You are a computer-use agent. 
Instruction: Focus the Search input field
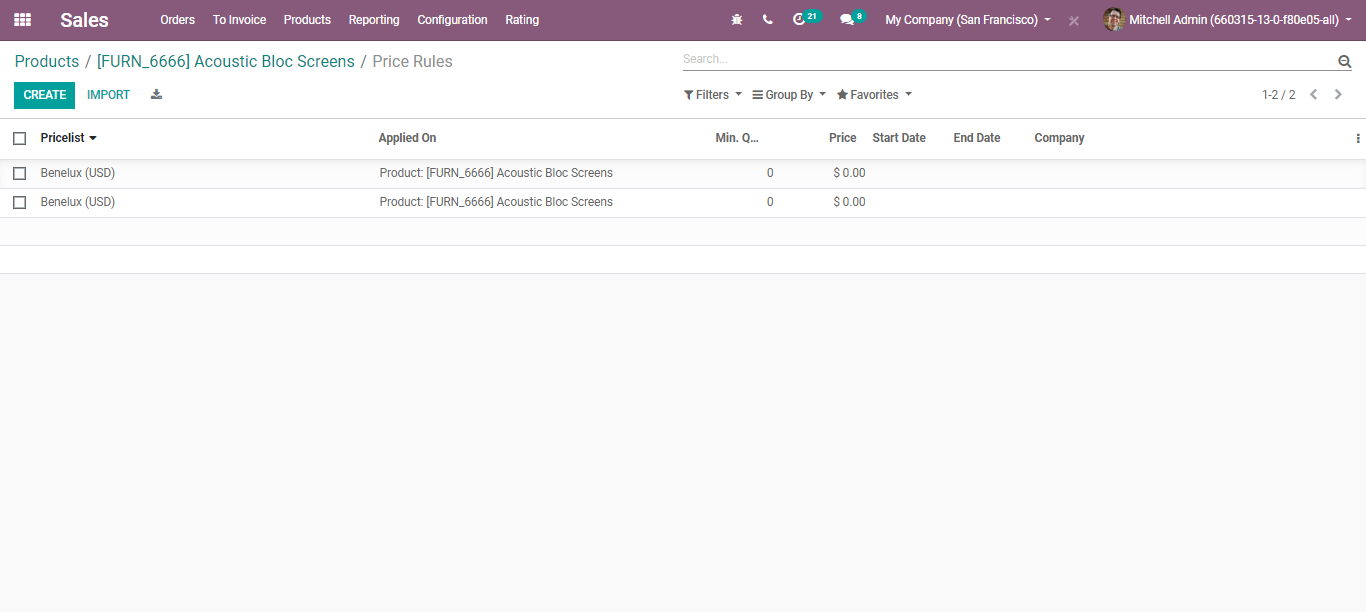click(x=1008, y=59)
